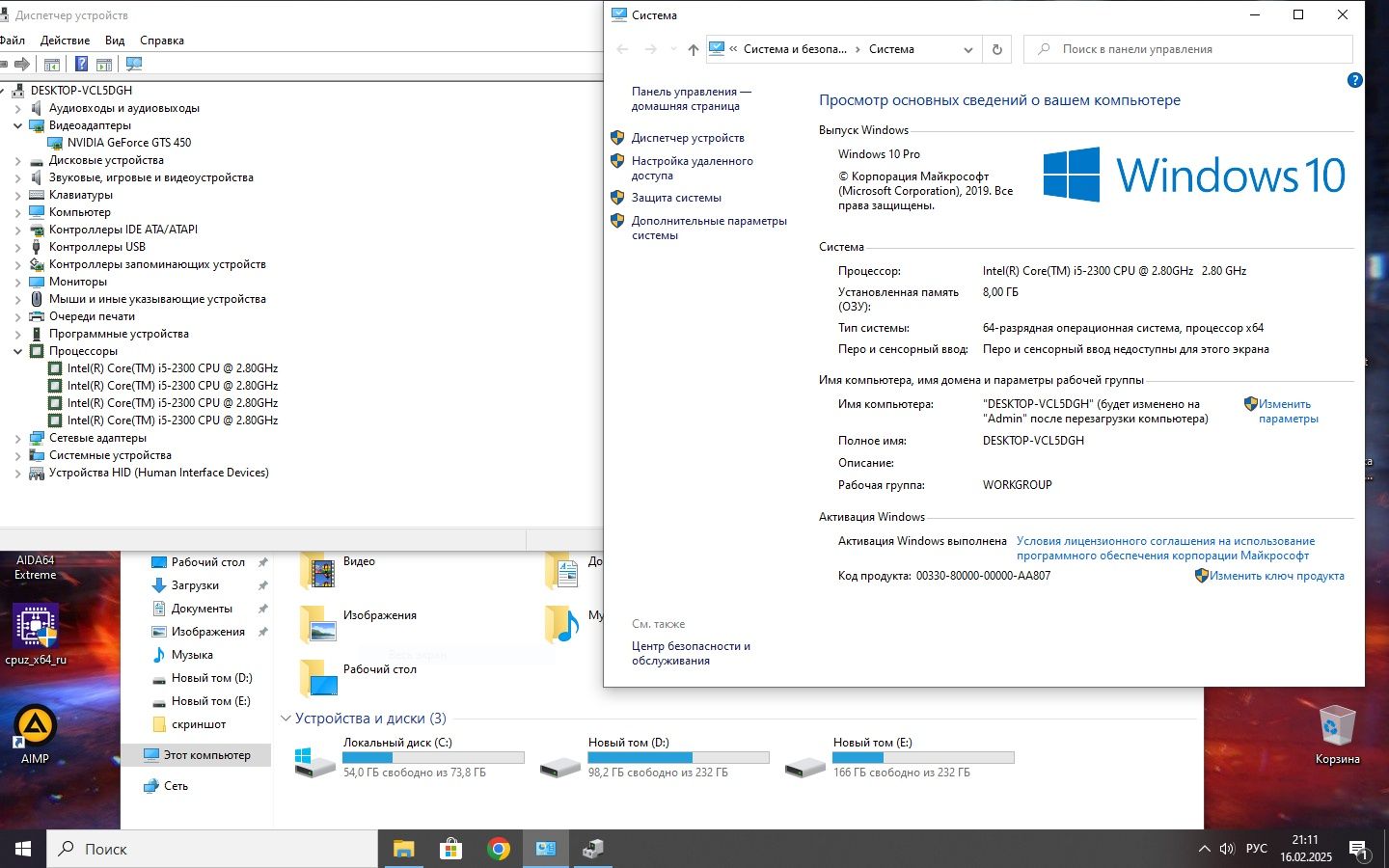Click the volume icon in system tray
The height and width of the screenshot is (868, 1389).
click(1227, 849)
